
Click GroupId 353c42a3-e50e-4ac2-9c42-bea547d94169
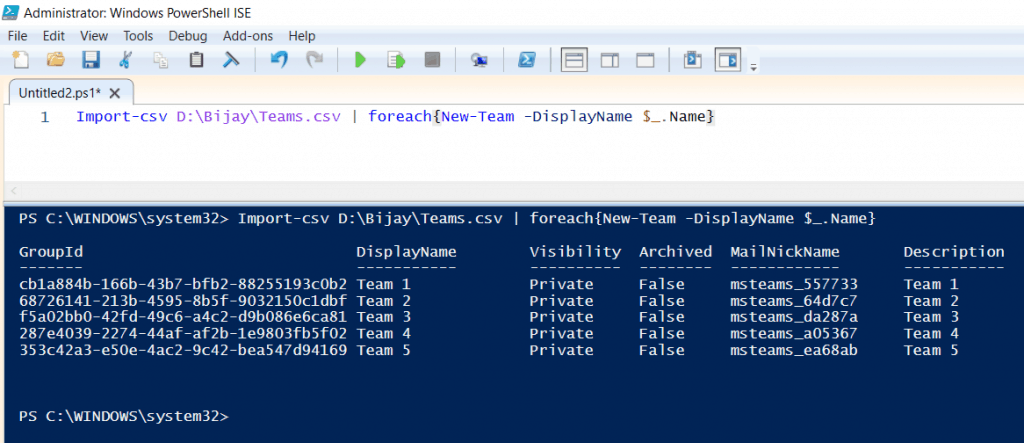pyautogui.click(x=183, y=350)
